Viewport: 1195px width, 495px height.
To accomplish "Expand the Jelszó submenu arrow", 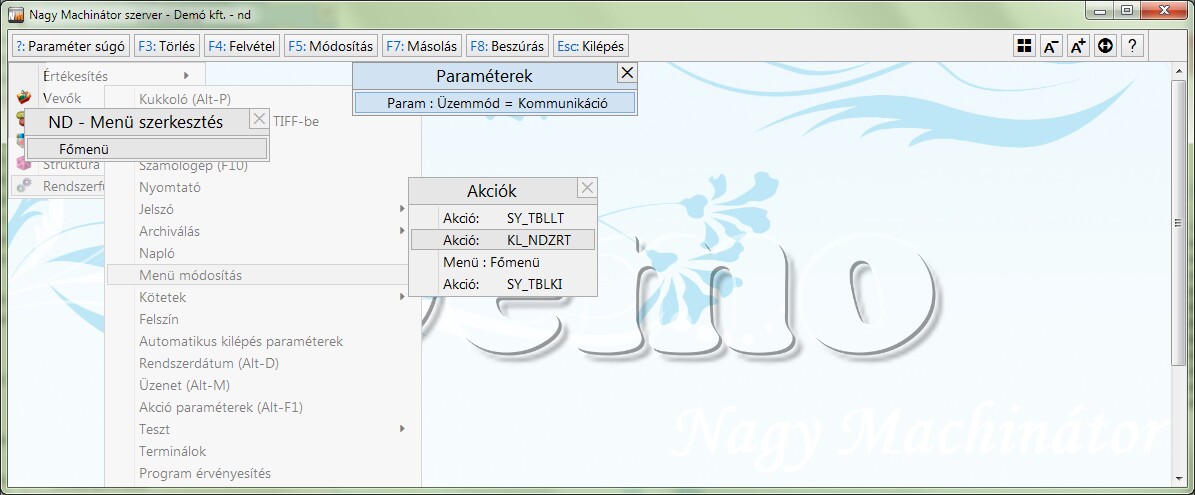I will pyautogui.click(x=402, y=209).
